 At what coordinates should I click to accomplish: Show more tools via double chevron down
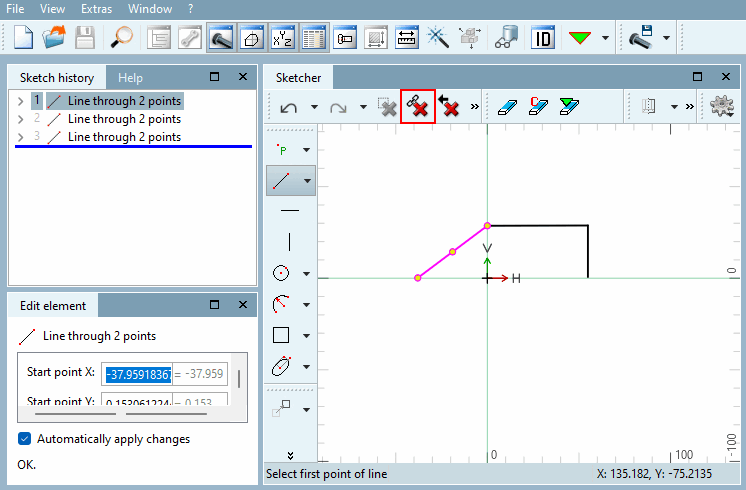pyautogui.click(x=290, y=456)
